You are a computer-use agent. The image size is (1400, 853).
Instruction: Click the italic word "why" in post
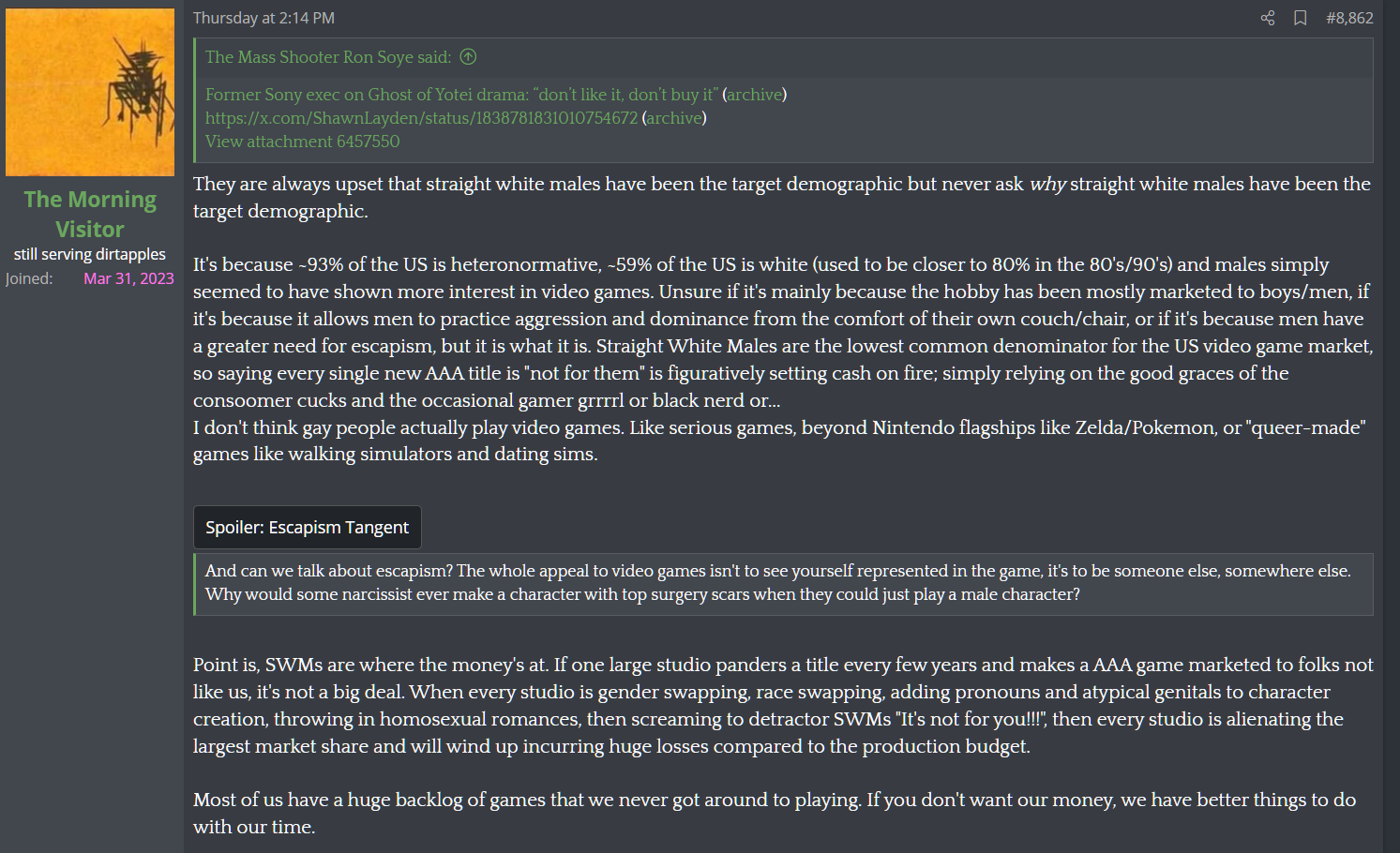pos(1047,185)
